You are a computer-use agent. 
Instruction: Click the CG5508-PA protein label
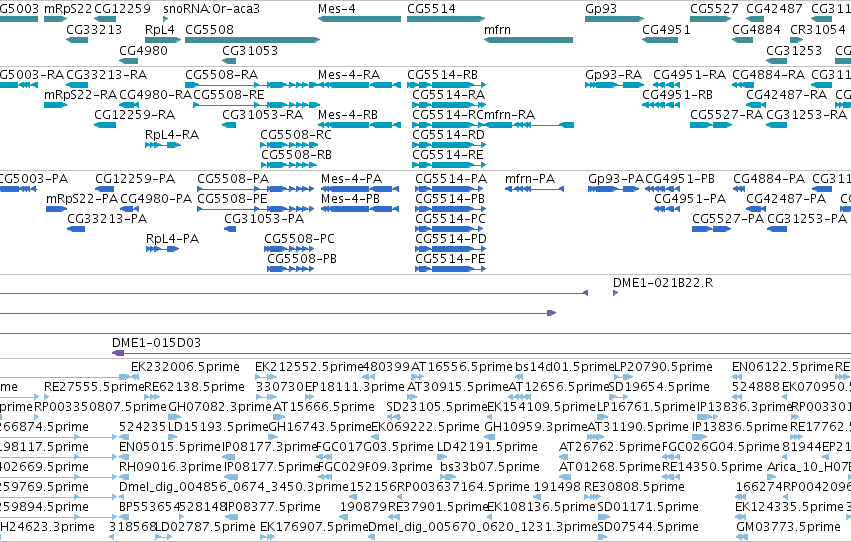coord(233,179)
